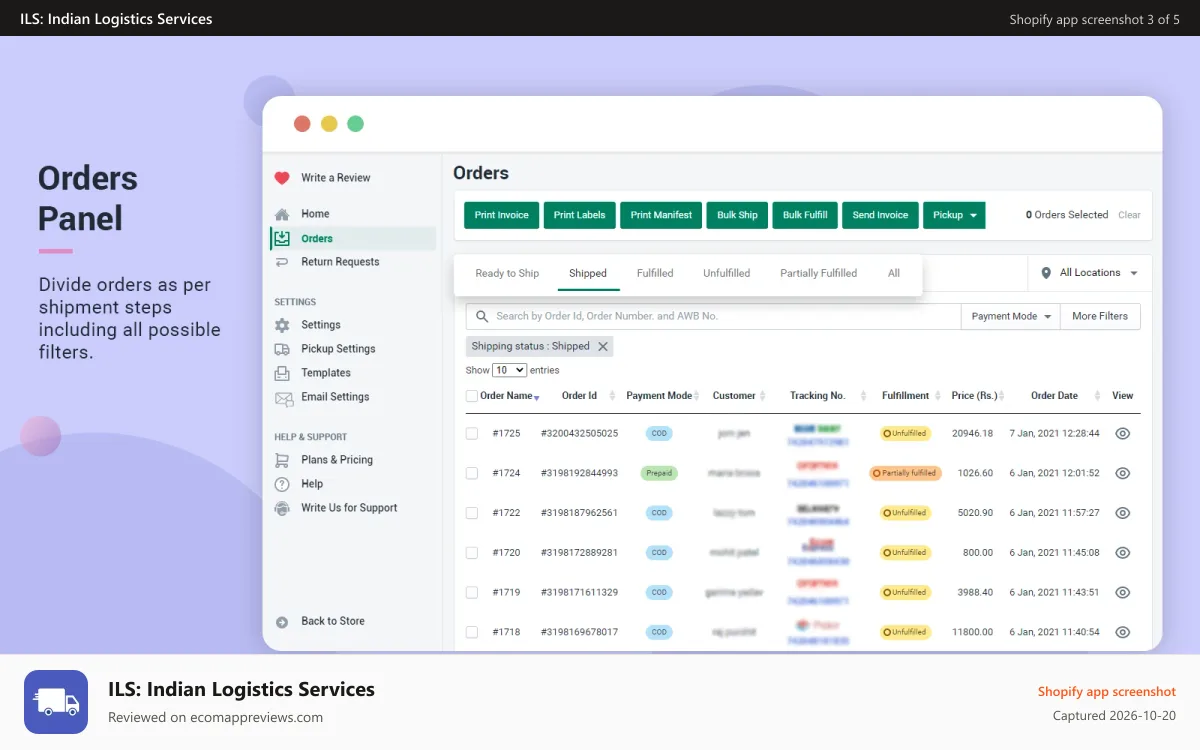The height and width of the screenshot is (750, 1200).
Task: Click the Partially fulfilled badge on #1724
Action: pyautogui.click(x=905, y=473)
